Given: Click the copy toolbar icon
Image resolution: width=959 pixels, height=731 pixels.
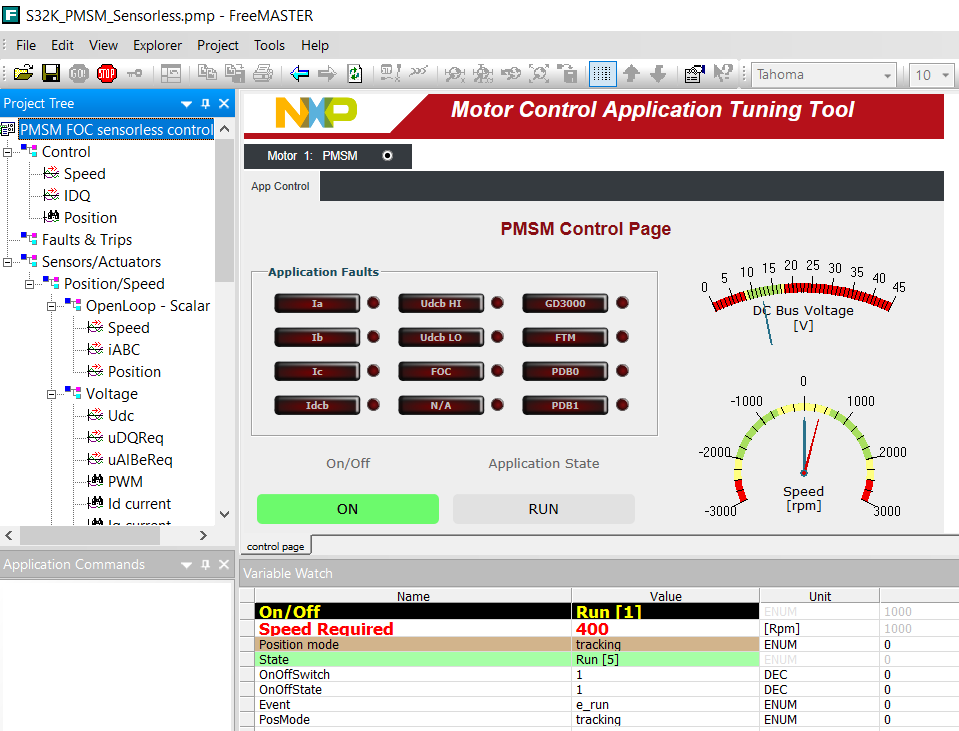Looking at the screenshot, I should coord(207,73).
